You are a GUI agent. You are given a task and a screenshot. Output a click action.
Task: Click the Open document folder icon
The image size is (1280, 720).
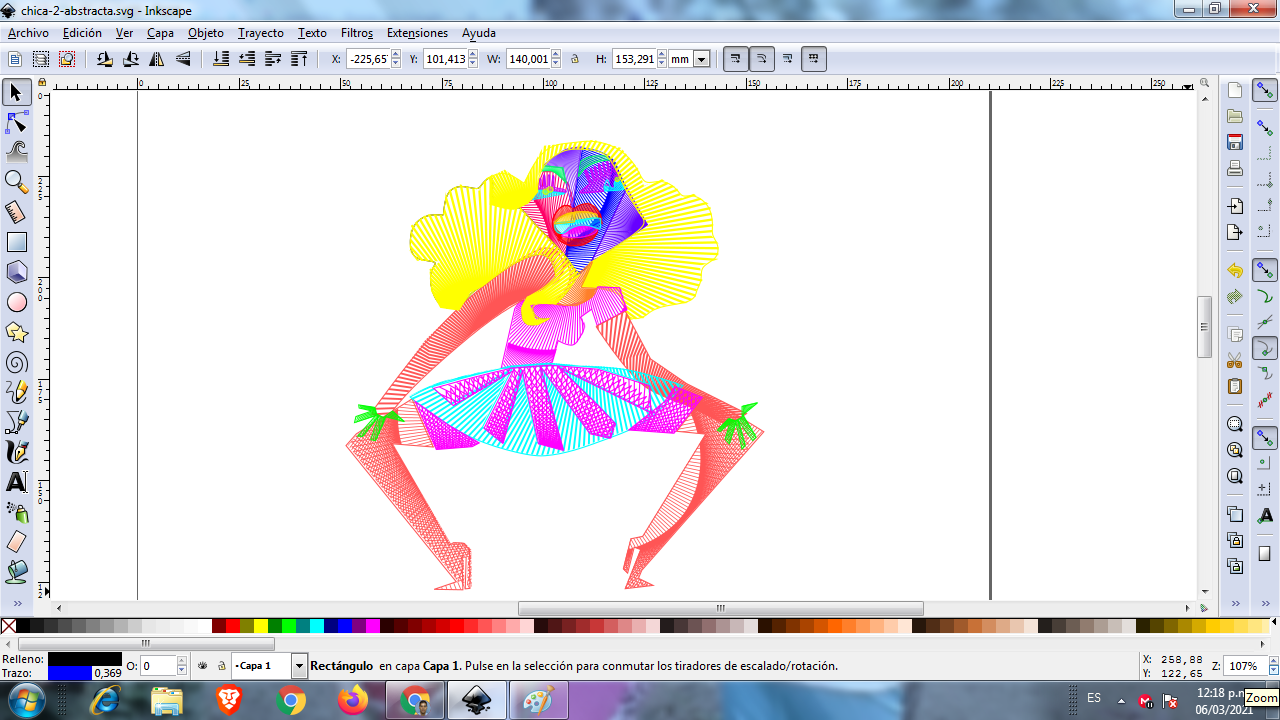pyautogui.click(x=1235, y=116)
